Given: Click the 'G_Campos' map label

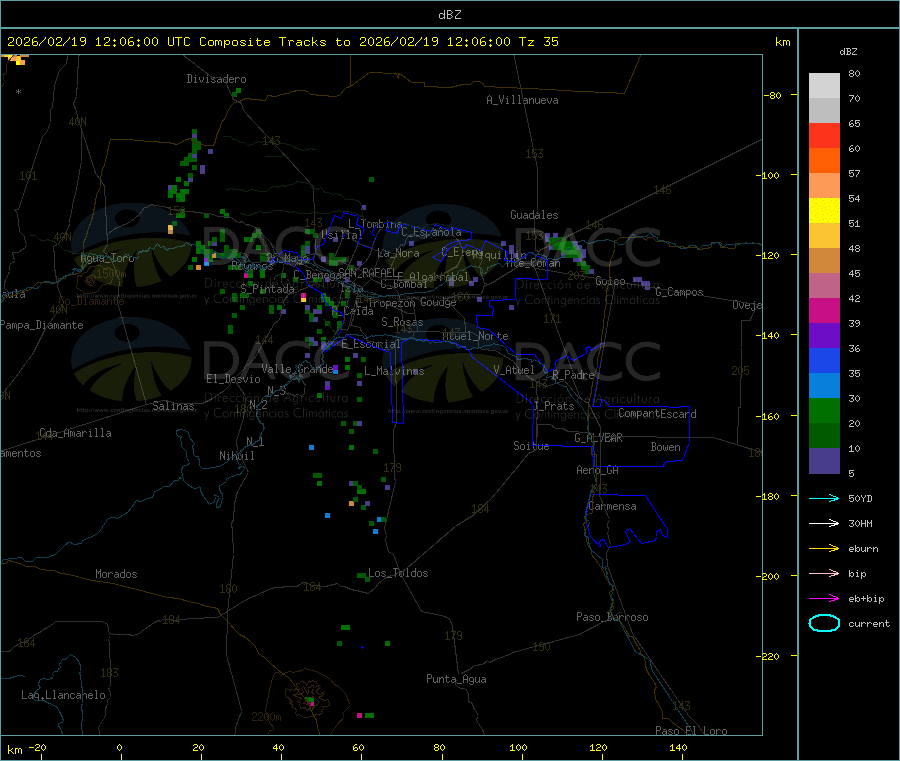Looking at the screenshot, I should point(679,292).
